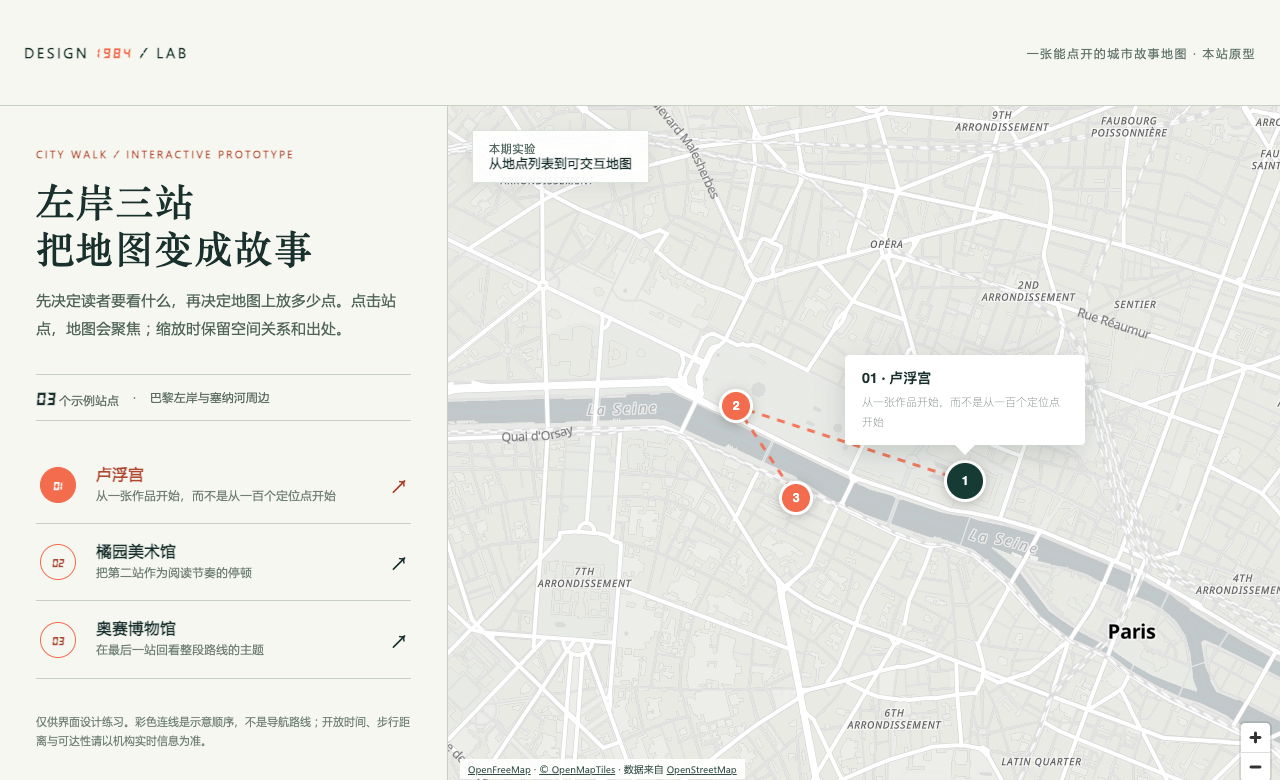Open the OpenMapTiles attribution link

click(577, 770)
